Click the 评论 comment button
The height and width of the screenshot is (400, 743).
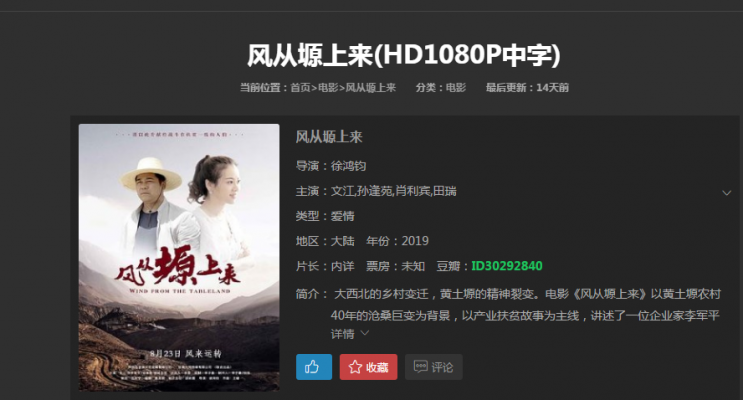point(434,367)
